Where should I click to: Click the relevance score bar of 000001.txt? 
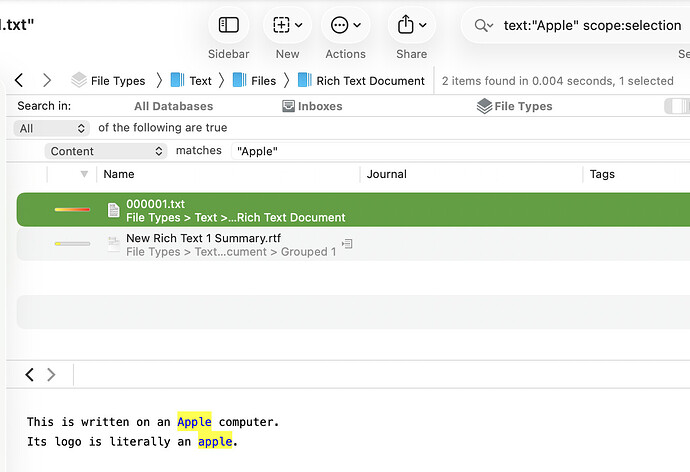click(x=72, y=210)
